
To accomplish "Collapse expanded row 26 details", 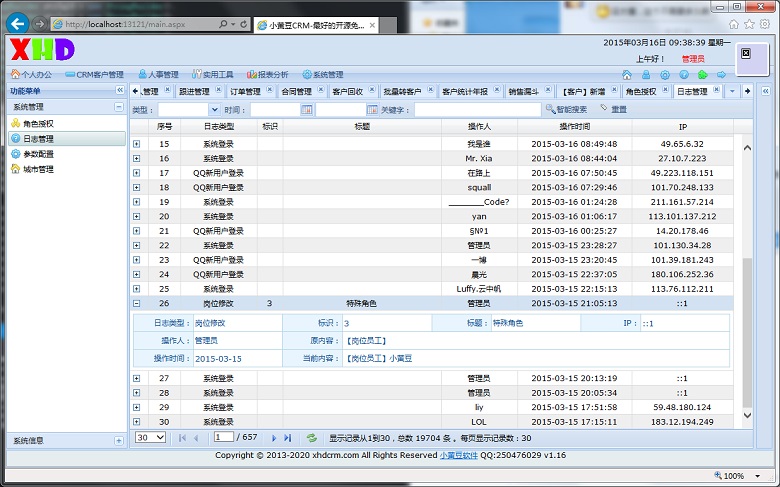I will [x=137, y=303].
